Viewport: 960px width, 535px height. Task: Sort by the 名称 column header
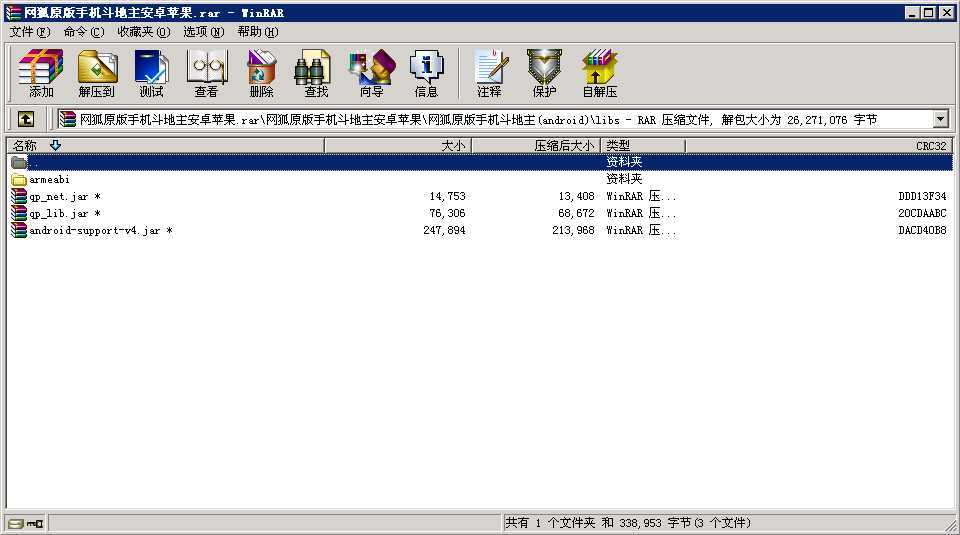pyautogui.click(x=25, y=146)
